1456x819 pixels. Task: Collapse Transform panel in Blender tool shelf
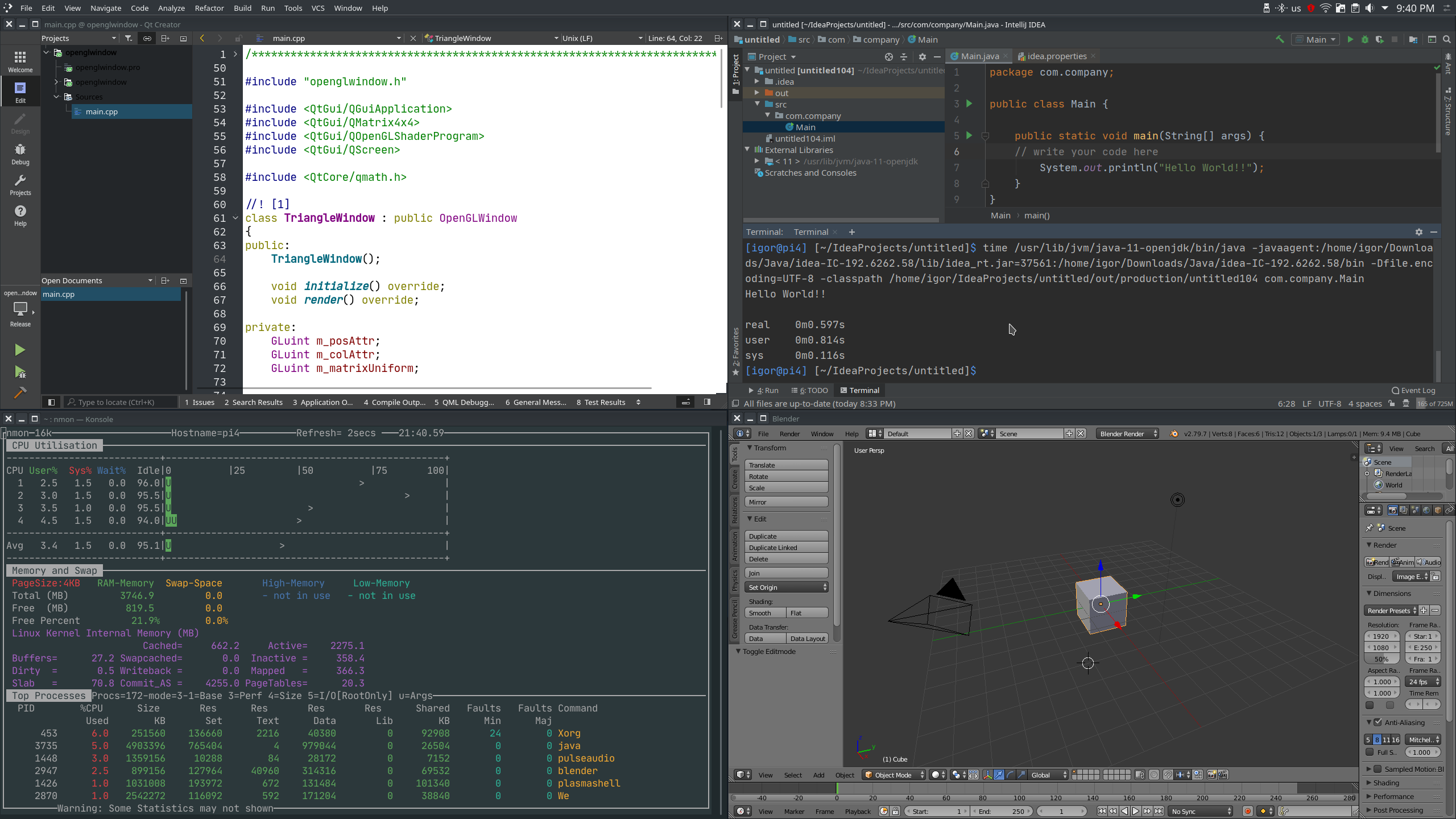tap(750, 448)
